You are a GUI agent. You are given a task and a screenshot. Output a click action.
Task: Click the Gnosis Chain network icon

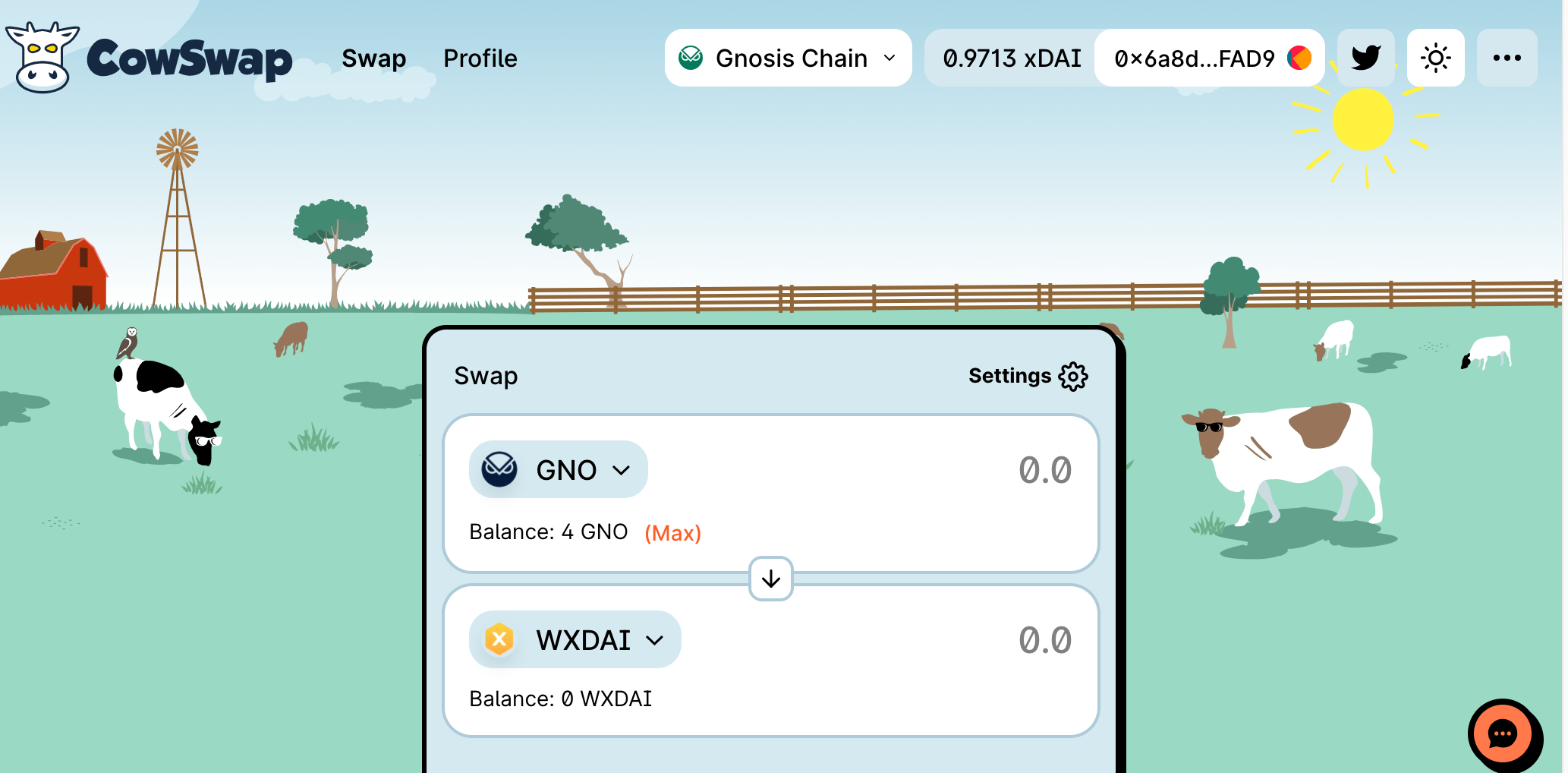point(691,58)
